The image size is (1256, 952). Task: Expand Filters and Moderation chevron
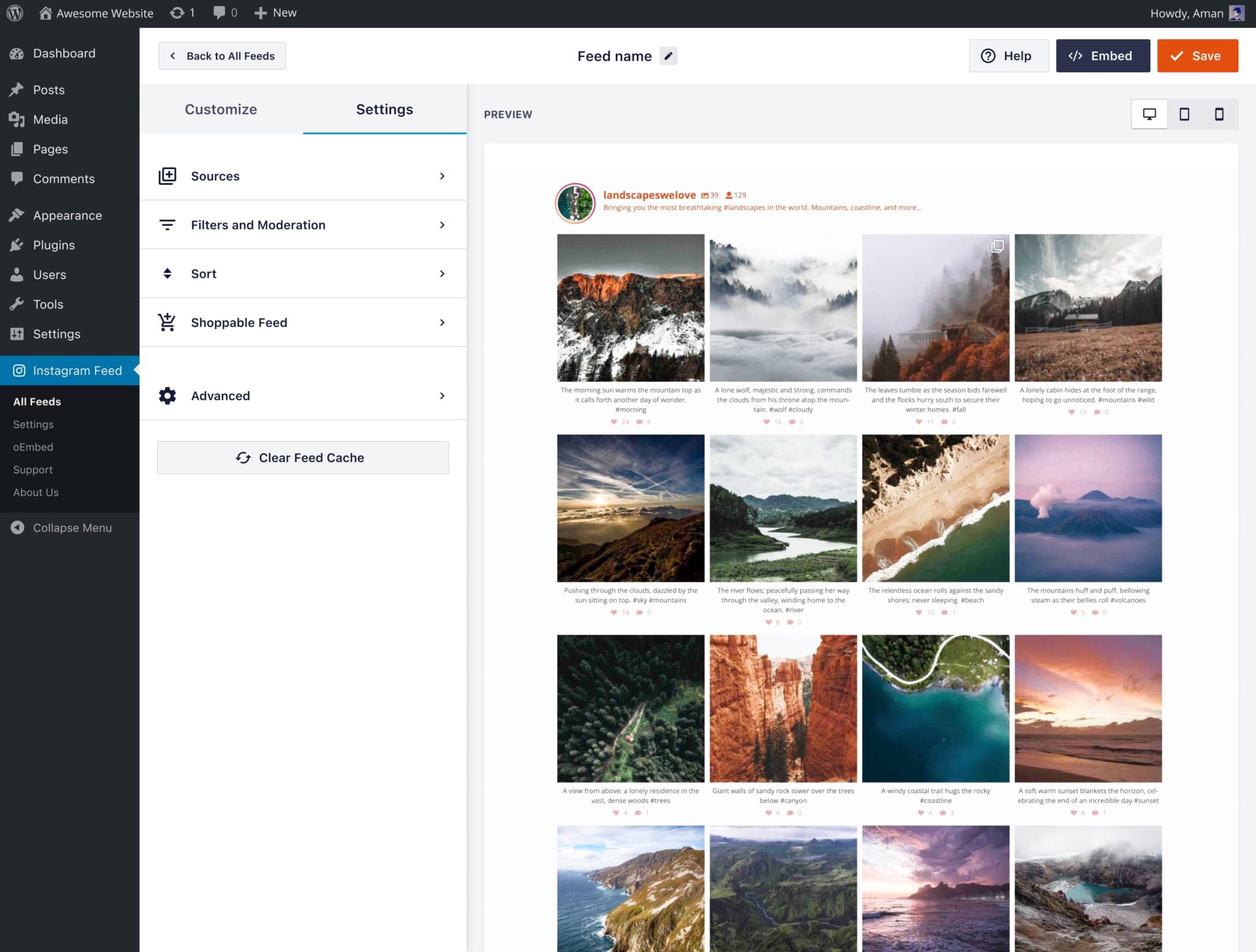point(442,225)
